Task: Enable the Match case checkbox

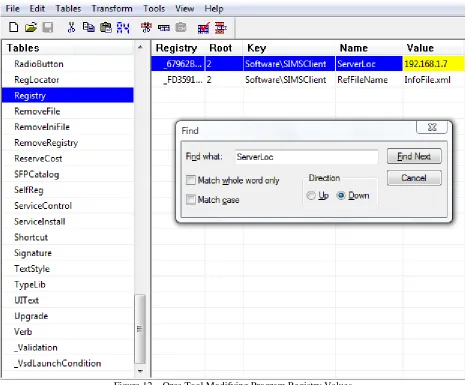Action: coord(191,200)
